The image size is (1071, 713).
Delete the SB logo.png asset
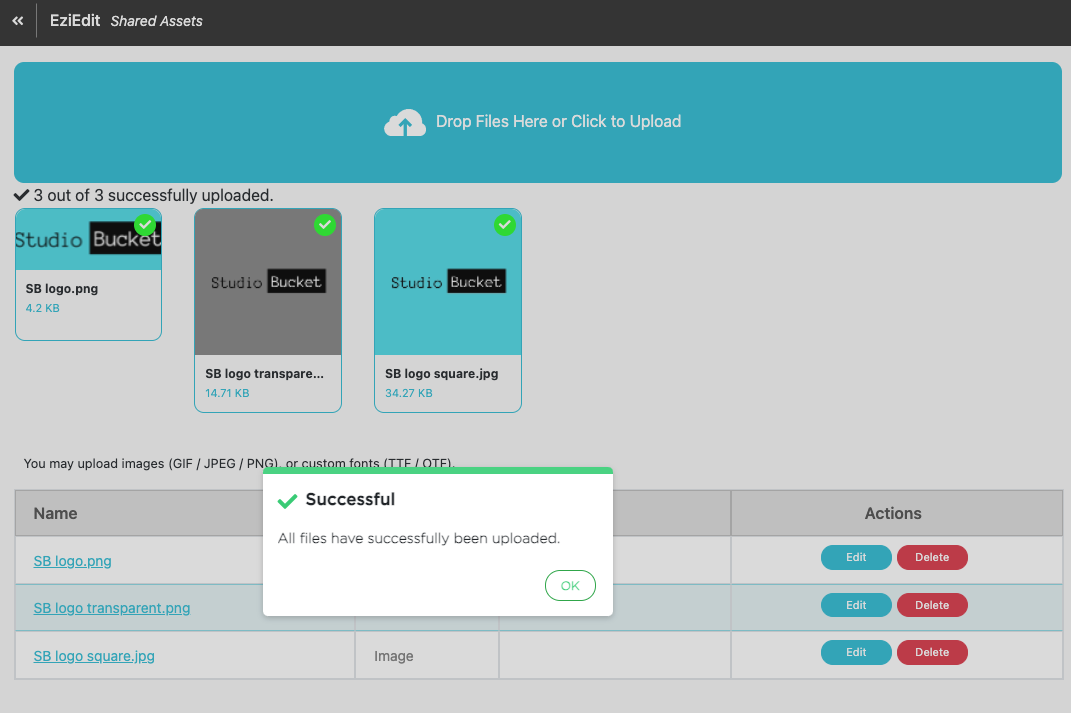coord(932,557)
